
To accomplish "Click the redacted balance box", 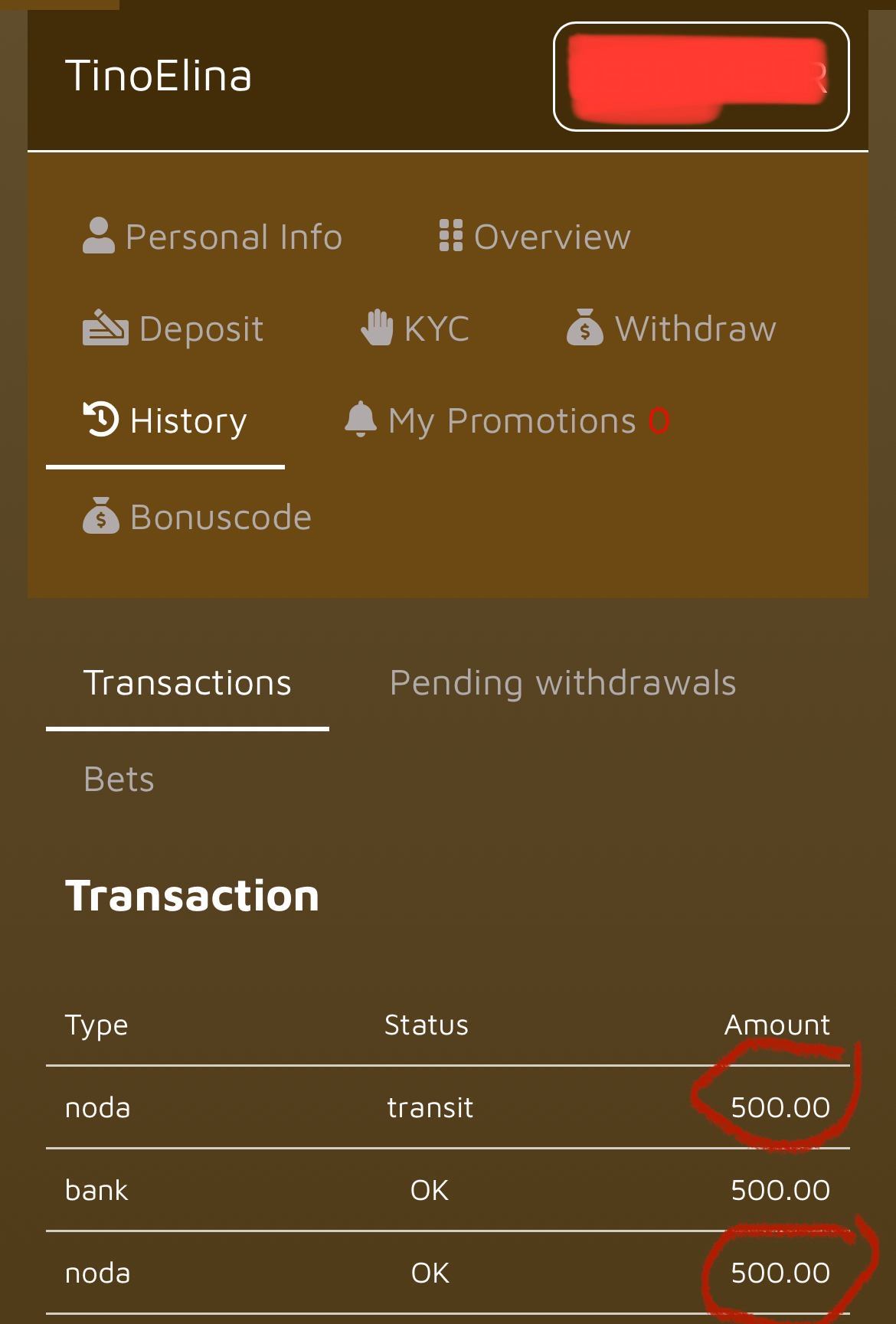I will (701, 77).
